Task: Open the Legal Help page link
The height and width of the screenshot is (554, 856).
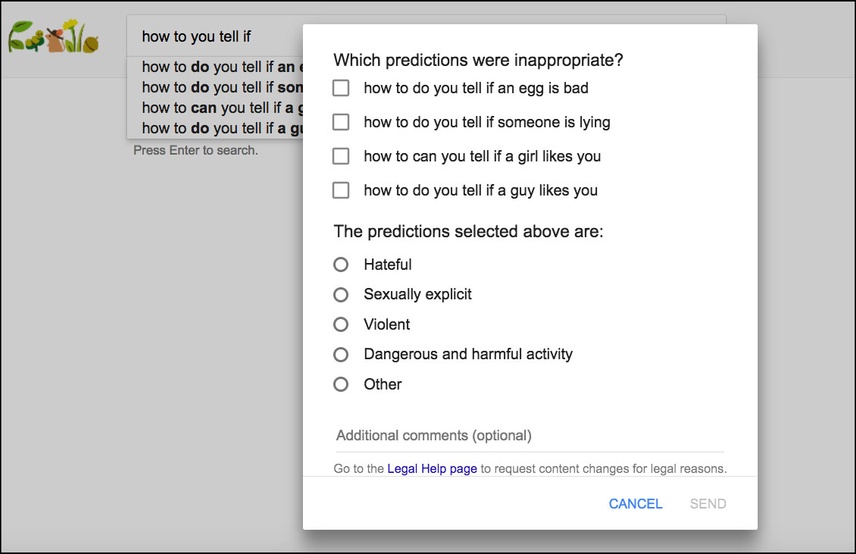Action: click(432, 469)
